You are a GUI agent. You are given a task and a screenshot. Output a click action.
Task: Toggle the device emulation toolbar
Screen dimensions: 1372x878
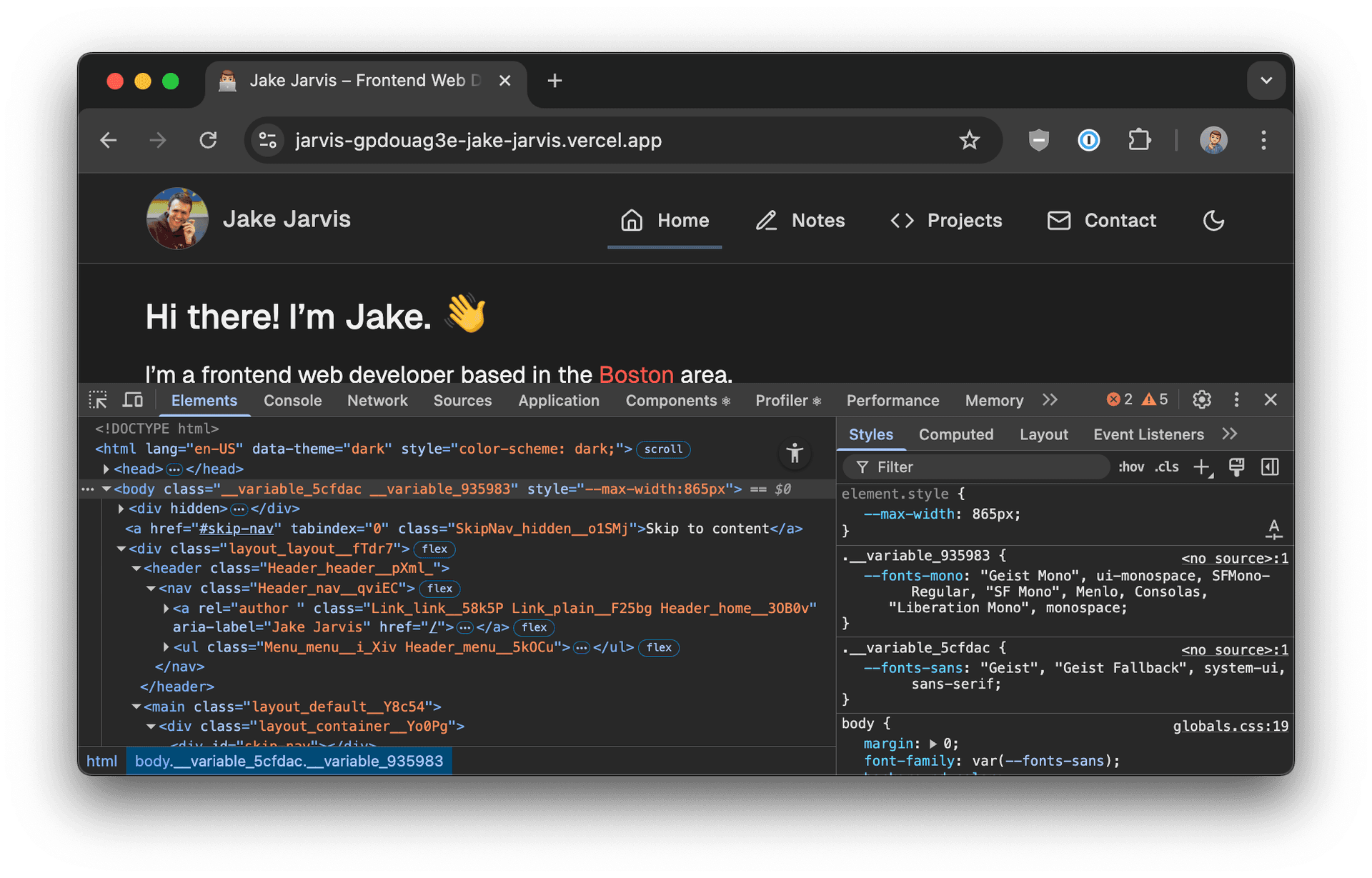click(x=133, y=399)
